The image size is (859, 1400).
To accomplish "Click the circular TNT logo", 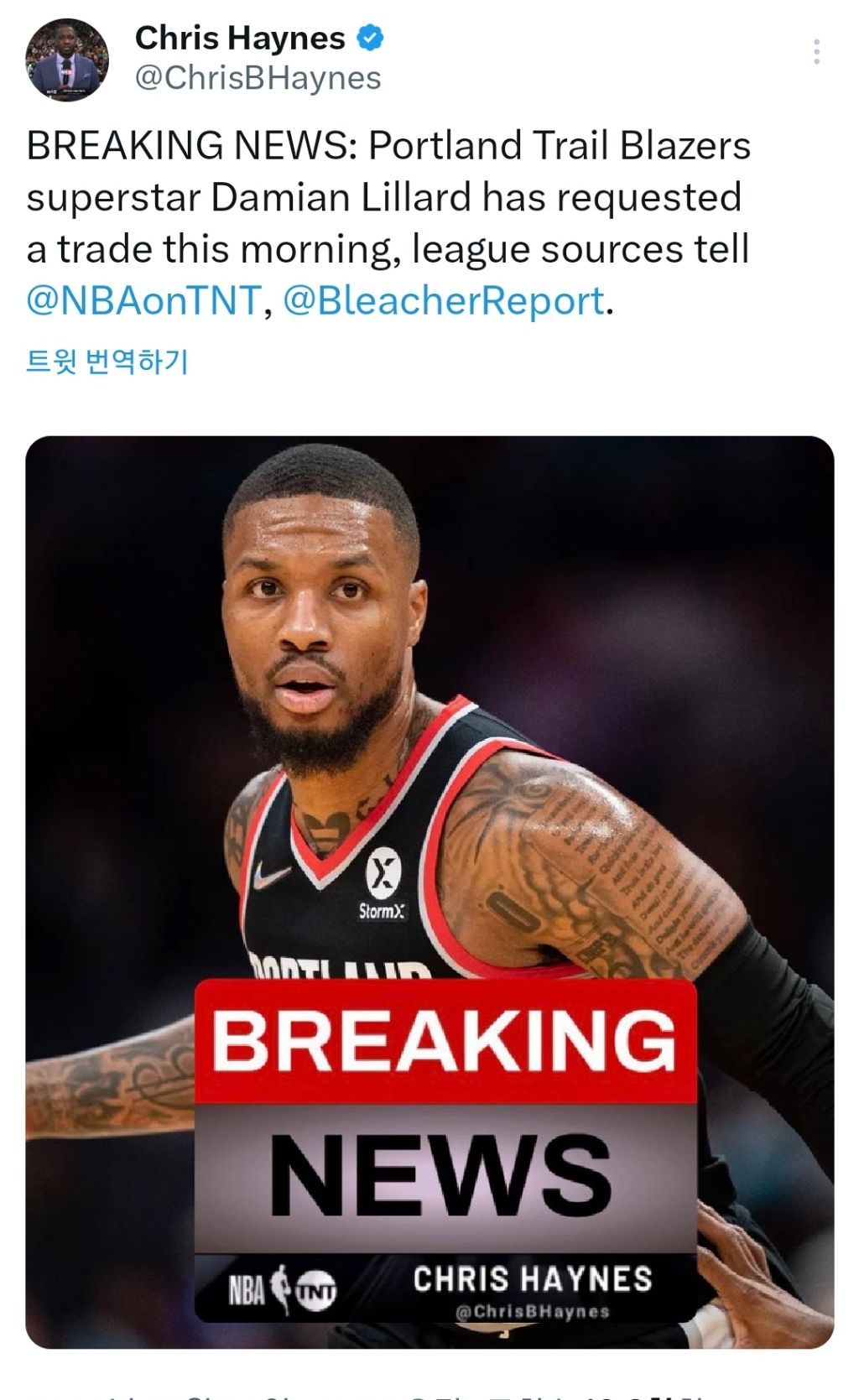I will pyautogui.click(x=316, y=1291).
